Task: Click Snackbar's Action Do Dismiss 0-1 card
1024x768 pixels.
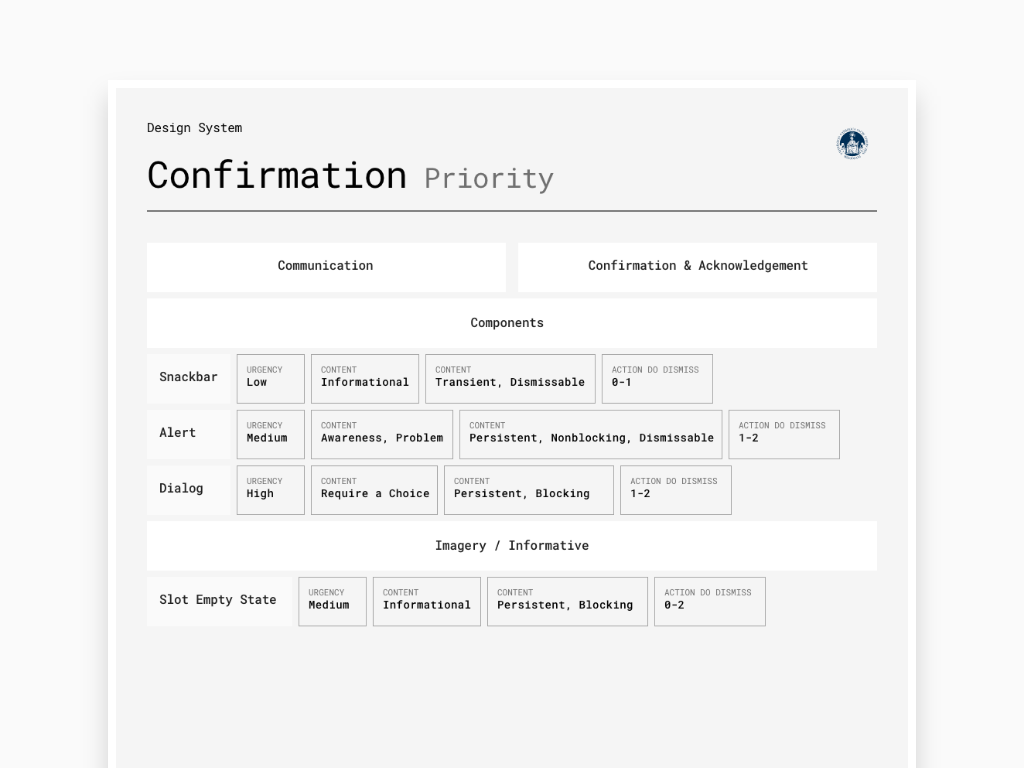Action: click(x=657, y=379)
